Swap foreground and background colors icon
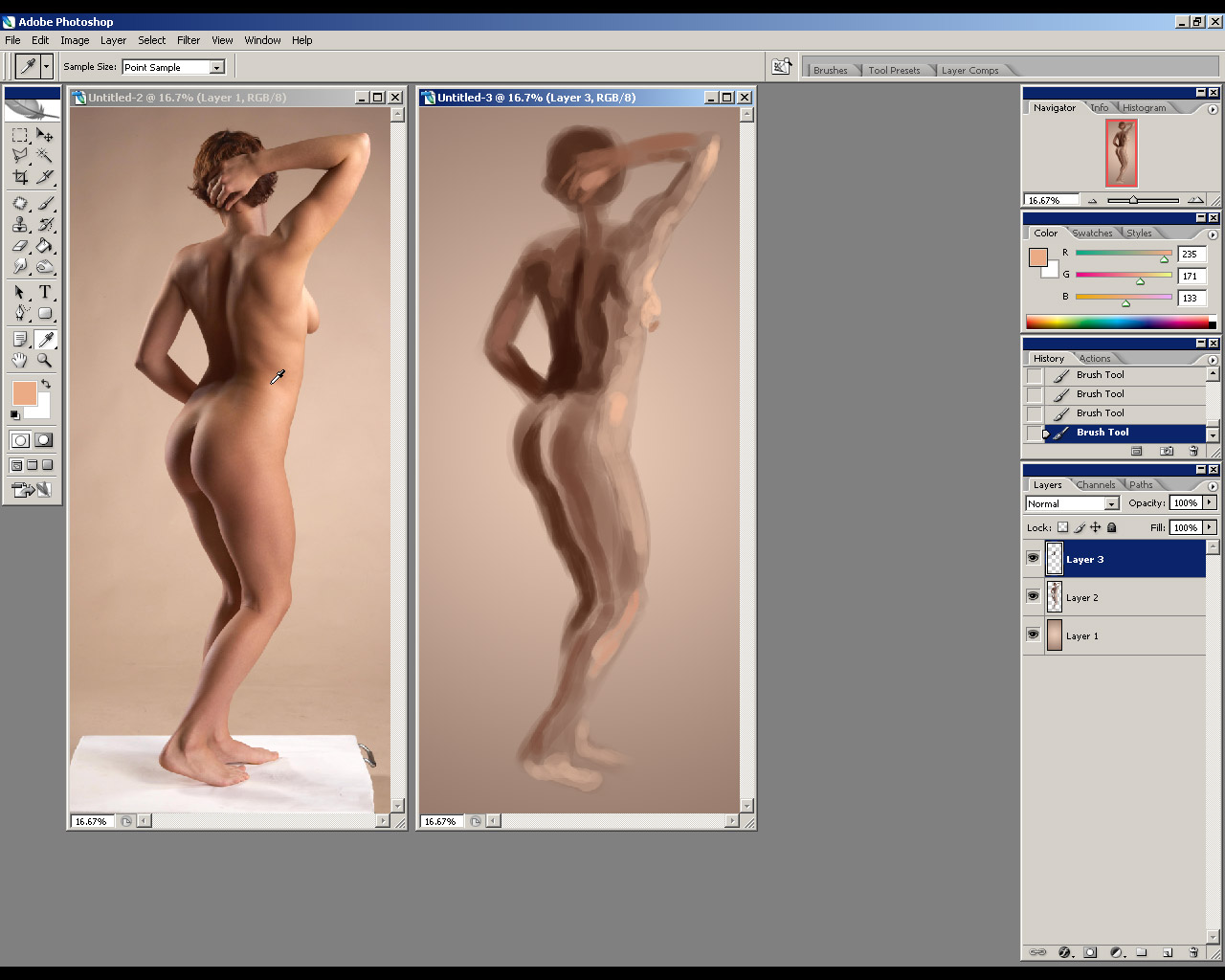This screenshot has height=980, width=1225. pyautogui.click(x=46, y=384)
